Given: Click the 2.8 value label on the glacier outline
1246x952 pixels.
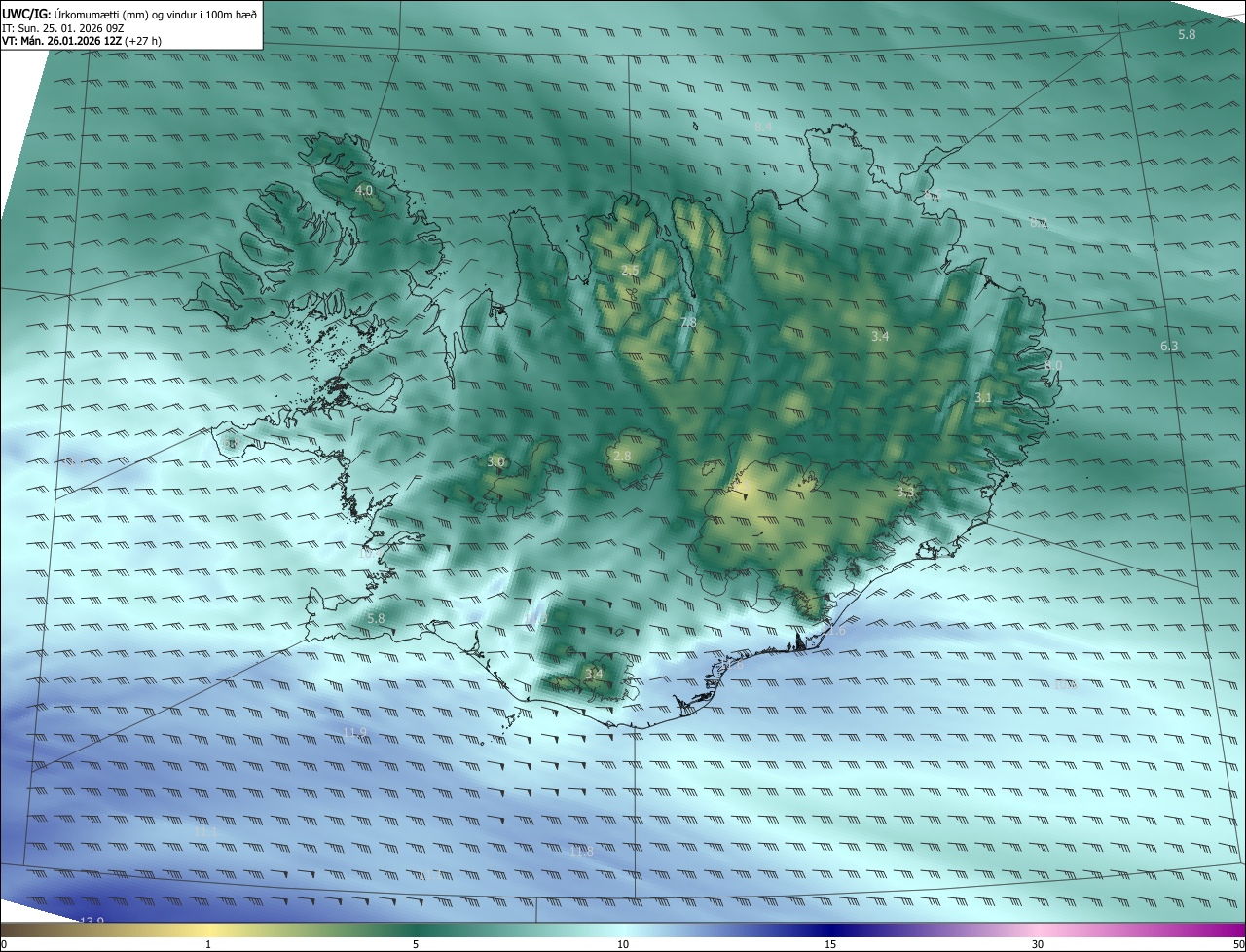Looking at the screenshot, I should pyautogui.click(x=622, y=456).
